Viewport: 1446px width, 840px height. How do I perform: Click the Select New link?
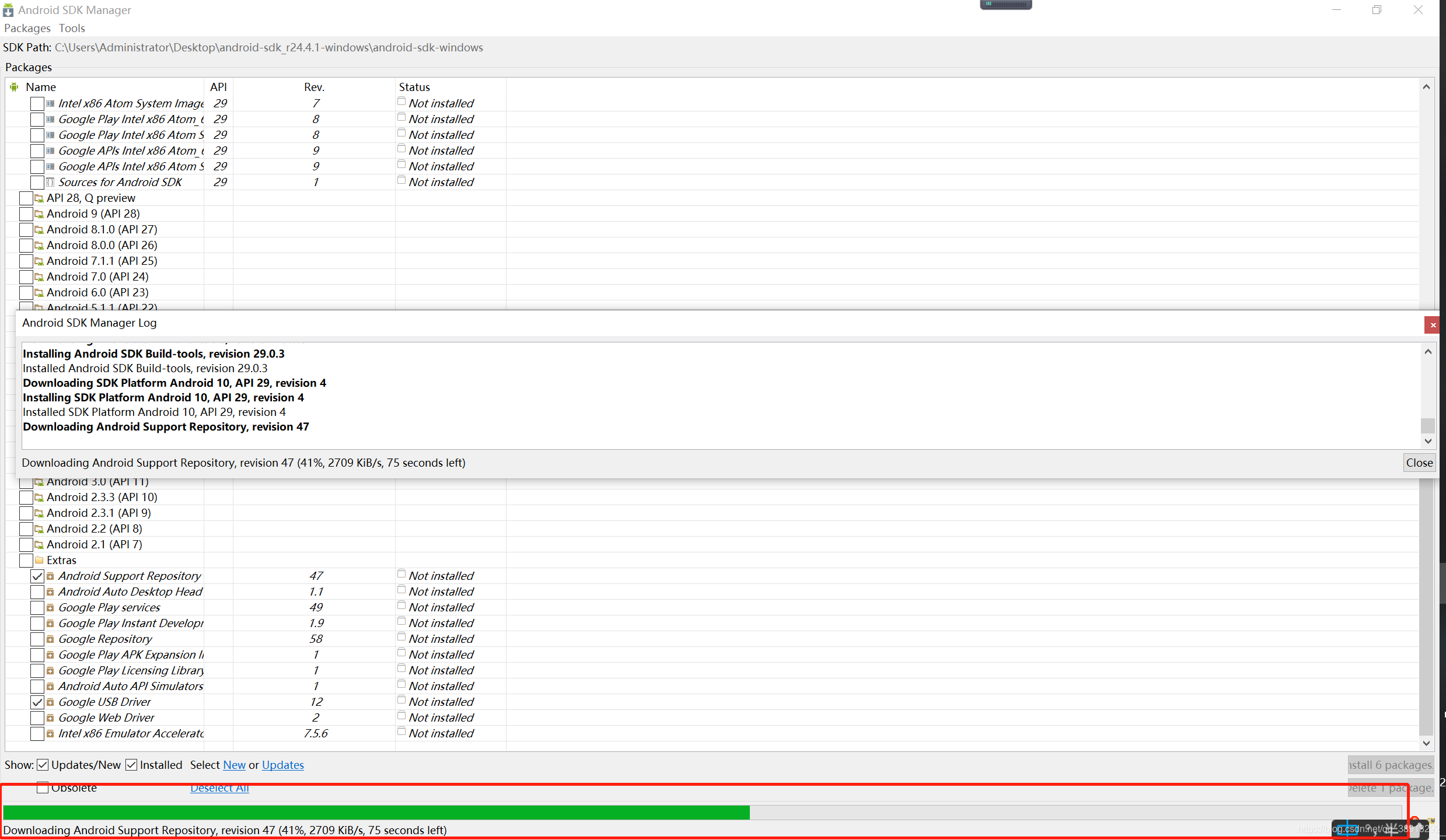click(x=235, y=765)
